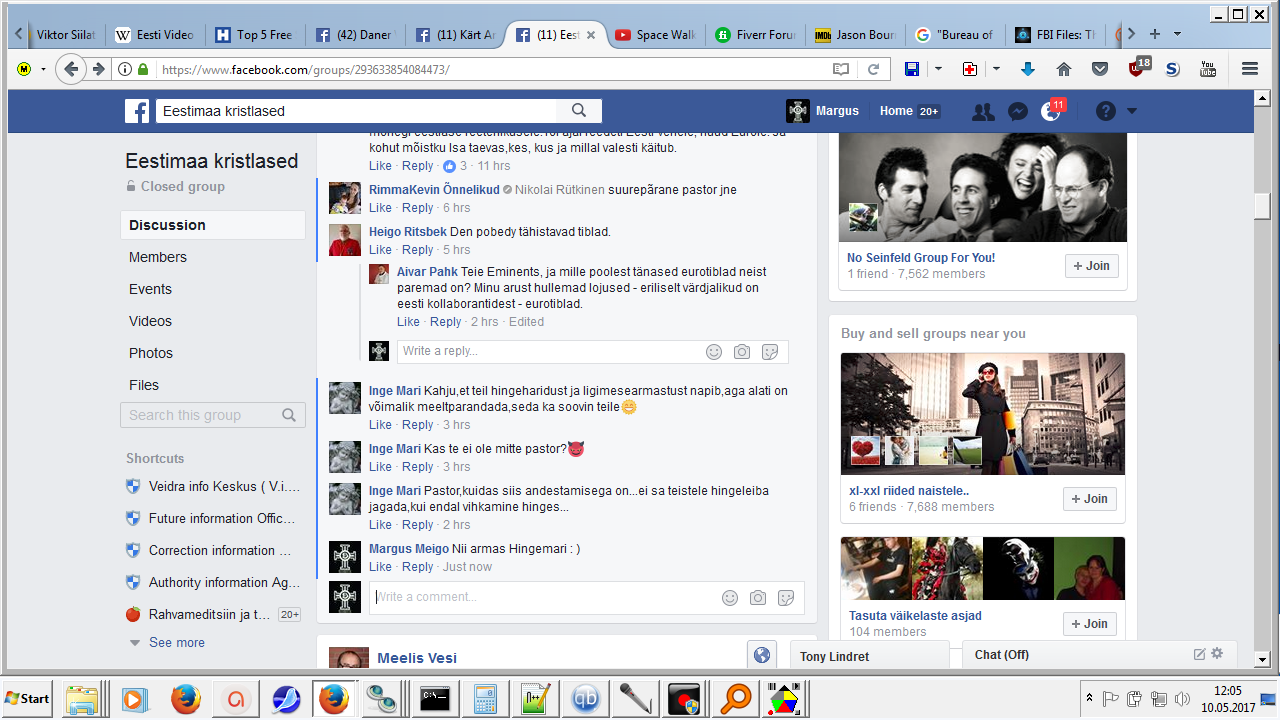Open the Windows Start button
Viewport: 1280px width, 720px height.
click(x=28, y=698)
